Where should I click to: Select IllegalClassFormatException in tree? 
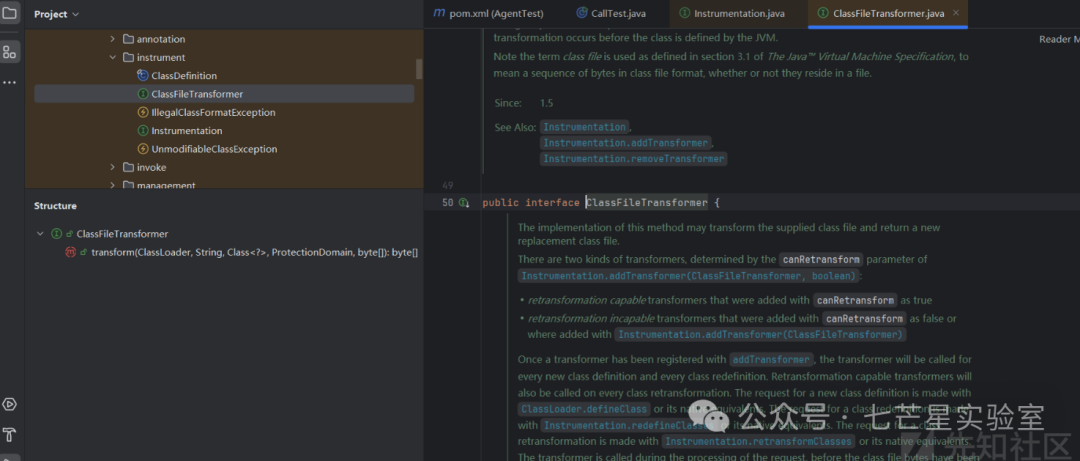213,112
